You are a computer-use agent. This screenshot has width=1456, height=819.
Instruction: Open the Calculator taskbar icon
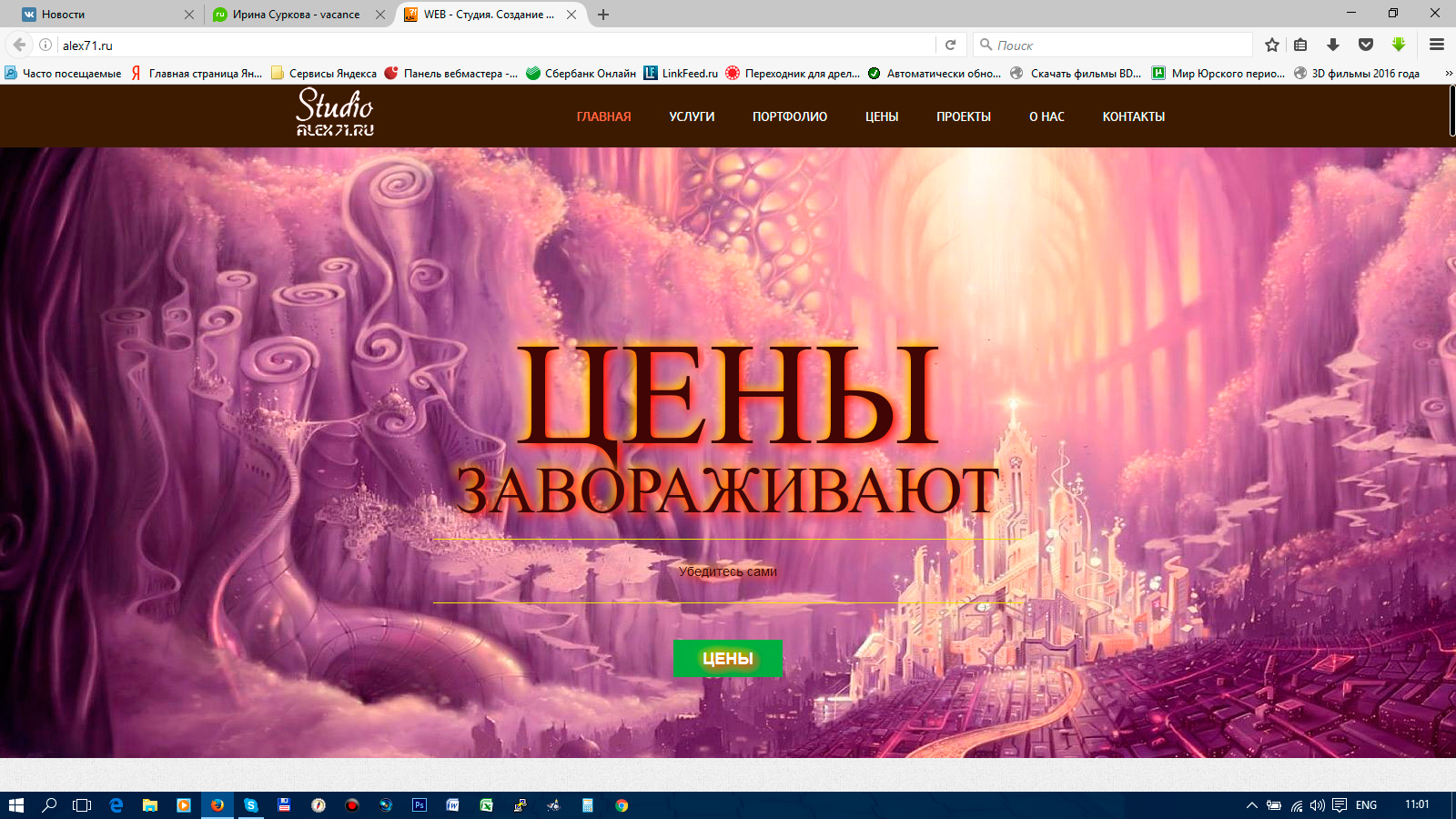(x=588, y=805)
